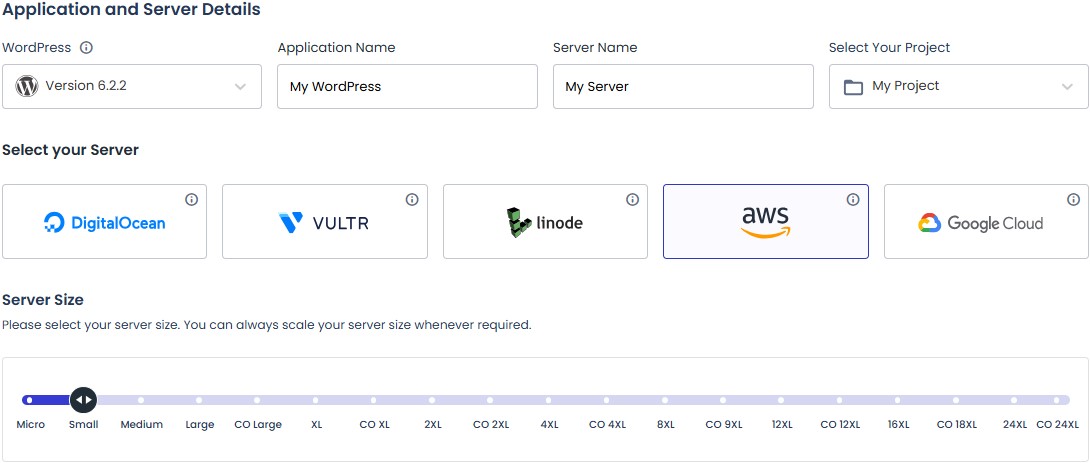
Task: Click the info icon on Linode card
Action: [633, 200]
